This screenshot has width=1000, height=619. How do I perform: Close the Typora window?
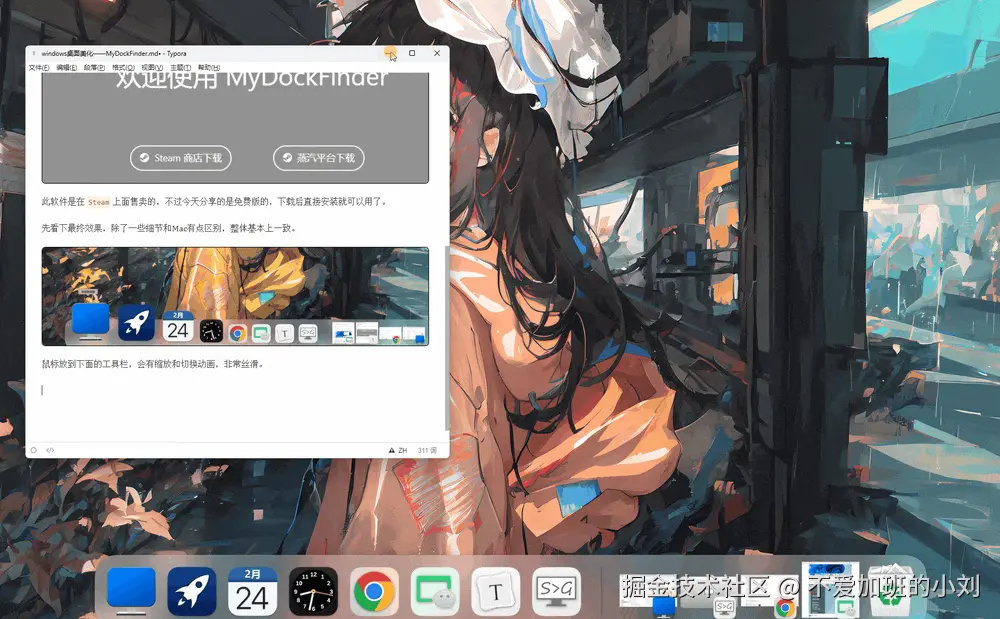[437, 53]
